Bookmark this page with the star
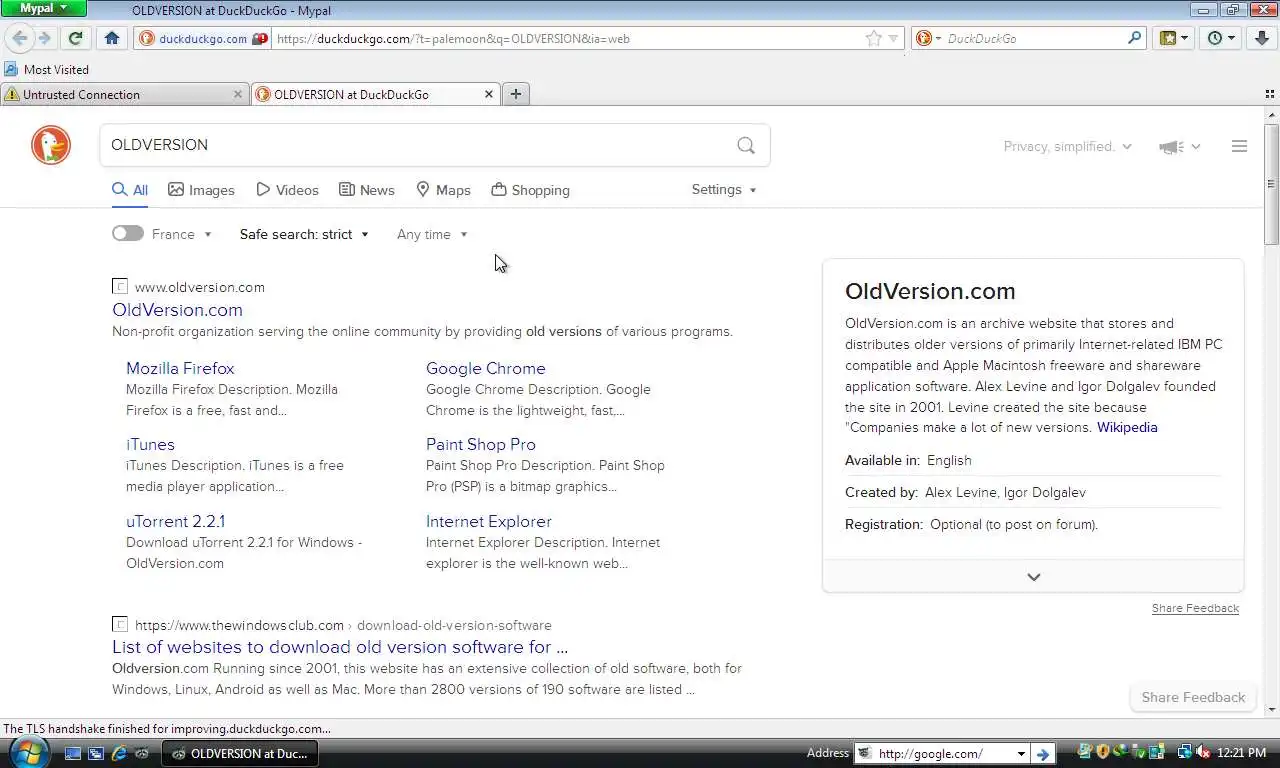Viewport: 1280px width, 768px height. tap(874, 38)
